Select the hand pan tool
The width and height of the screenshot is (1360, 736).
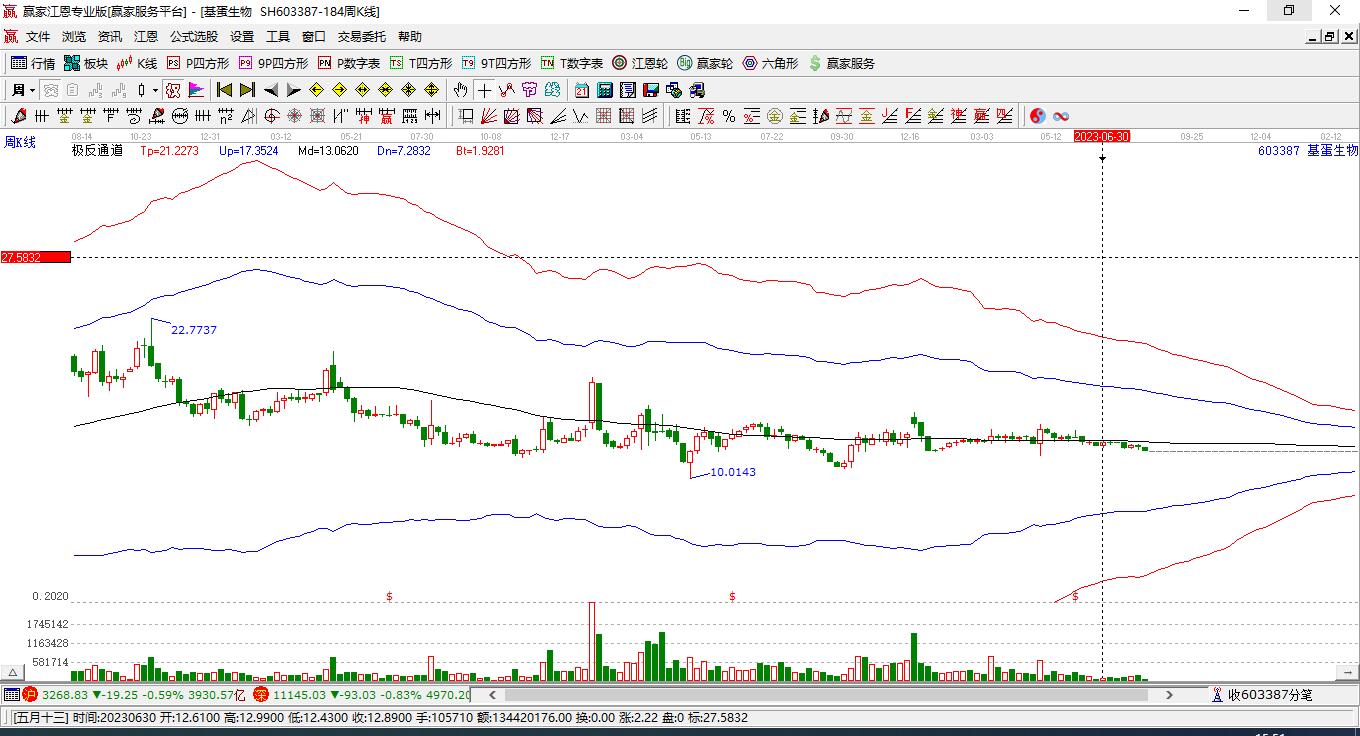460,90
